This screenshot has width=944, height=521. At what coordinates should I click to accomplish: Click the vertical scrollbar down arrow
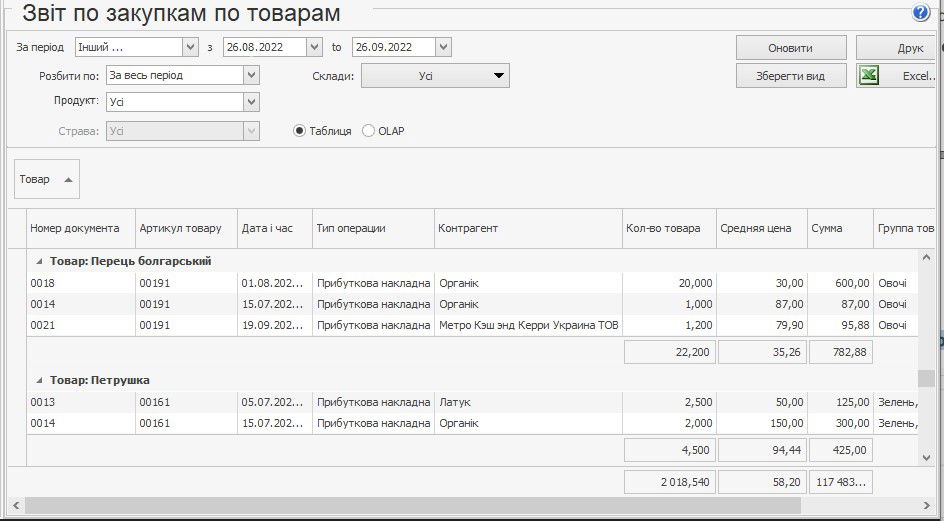[926, 456]
